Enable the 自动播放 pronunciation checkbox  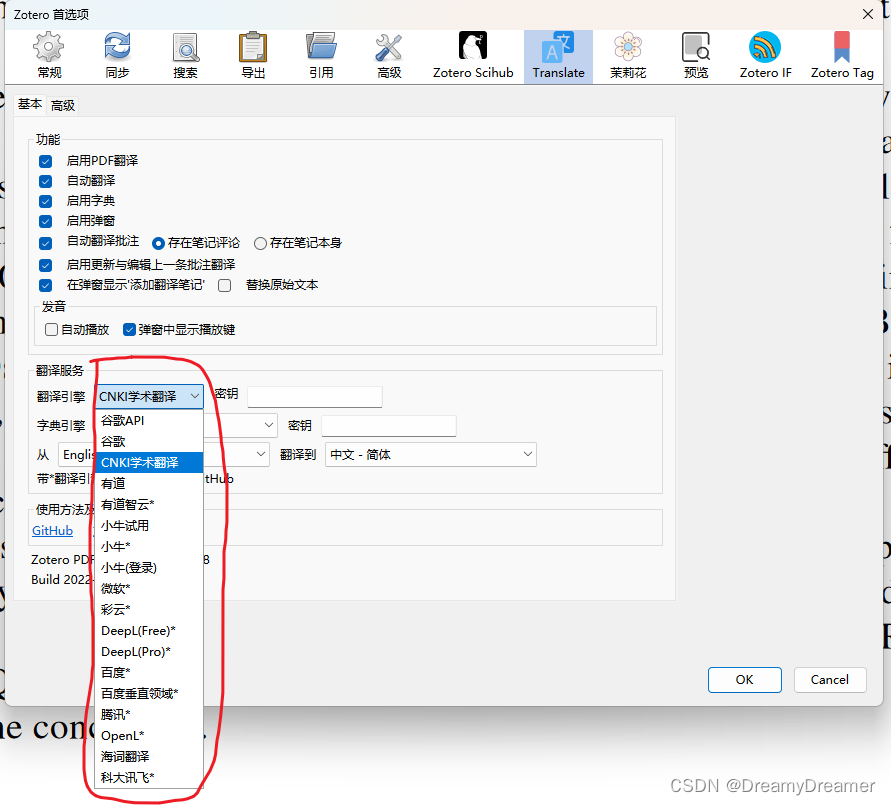51,329
